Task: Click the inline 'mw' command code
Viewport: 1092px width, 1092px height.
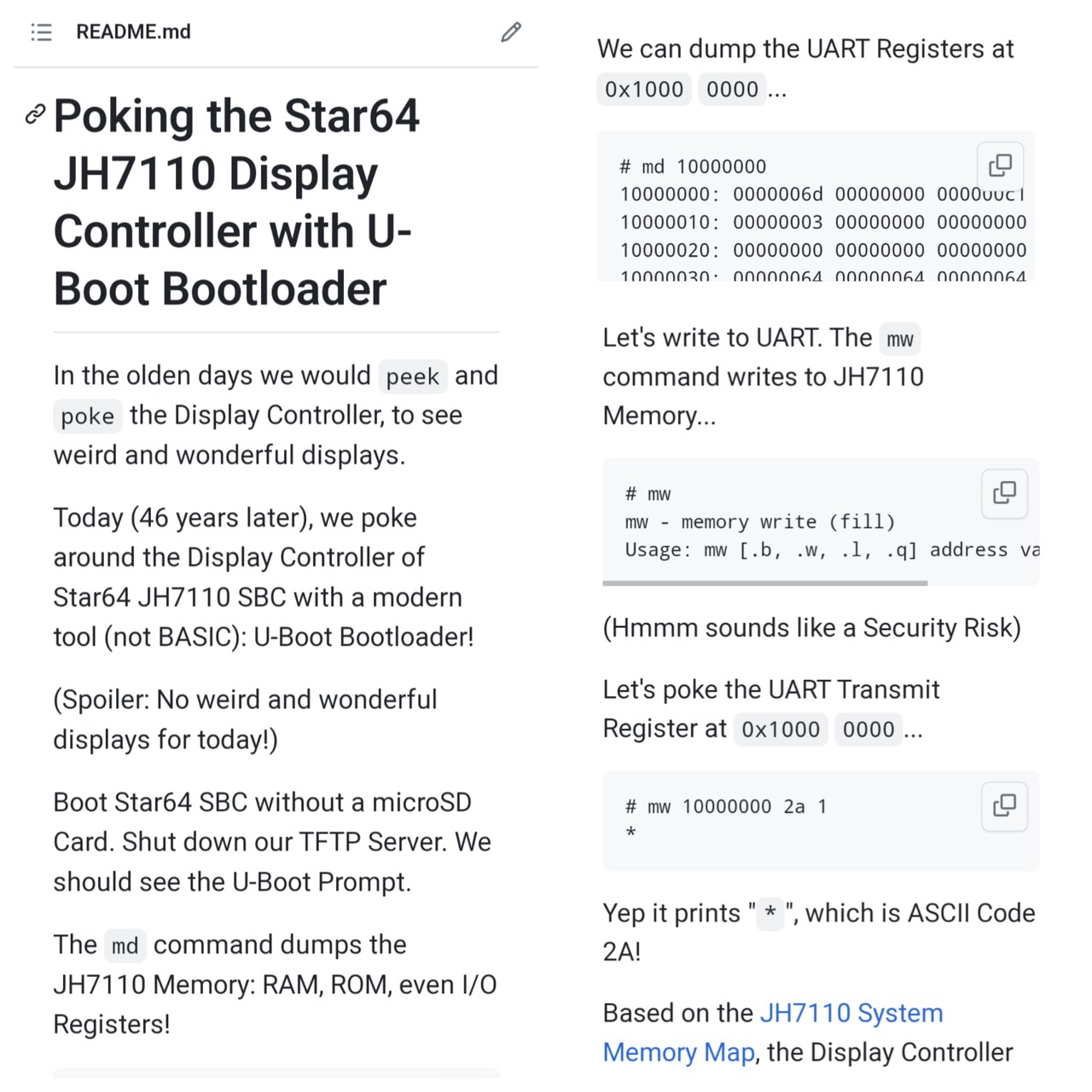Action: click(899, 339)
